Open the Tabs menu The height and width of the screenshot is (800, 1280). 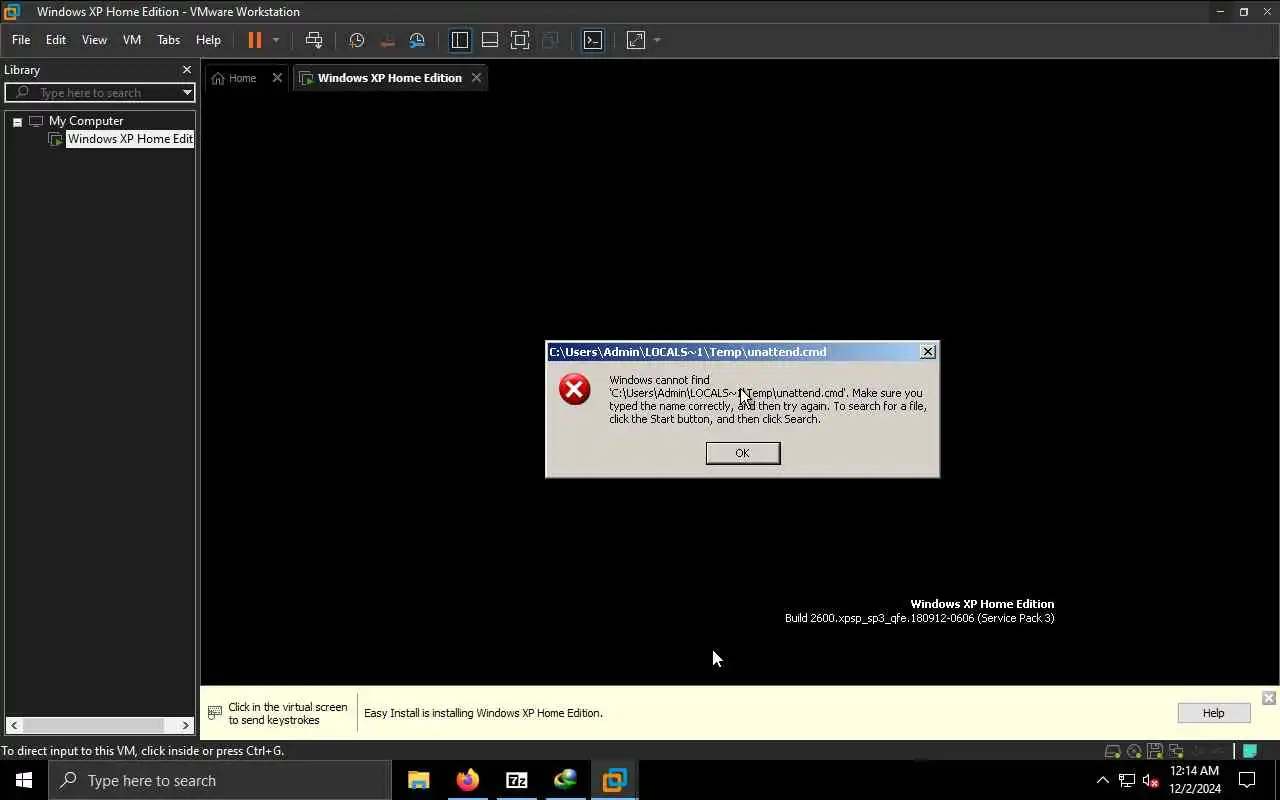click(168, 40)
